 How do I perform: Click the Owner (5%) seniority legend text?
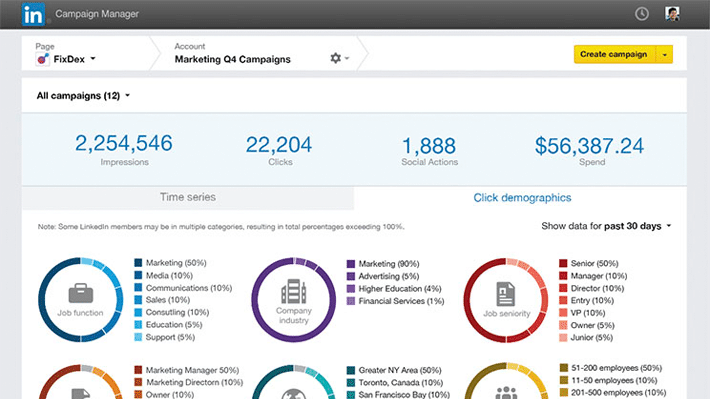[592, 325]
